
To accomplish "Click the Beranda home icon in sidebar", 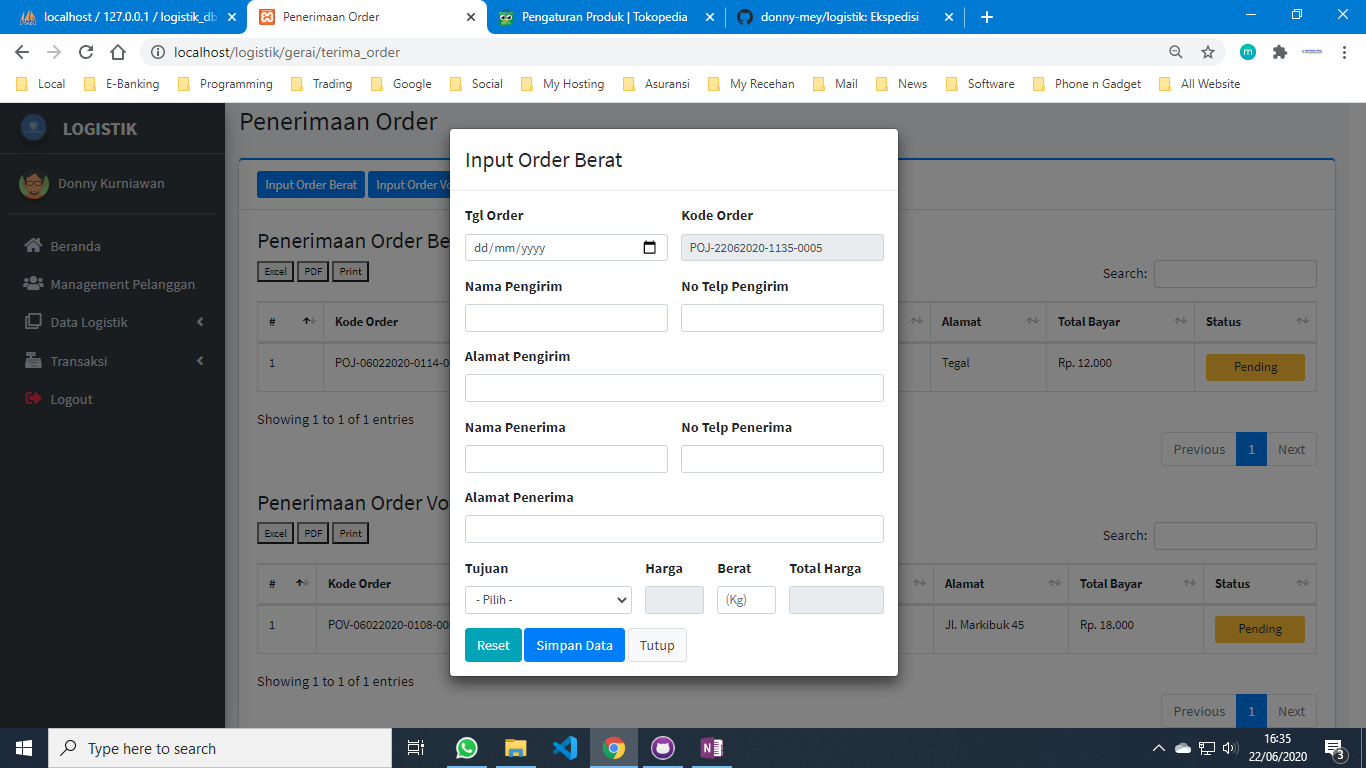I will click(34, 246).
